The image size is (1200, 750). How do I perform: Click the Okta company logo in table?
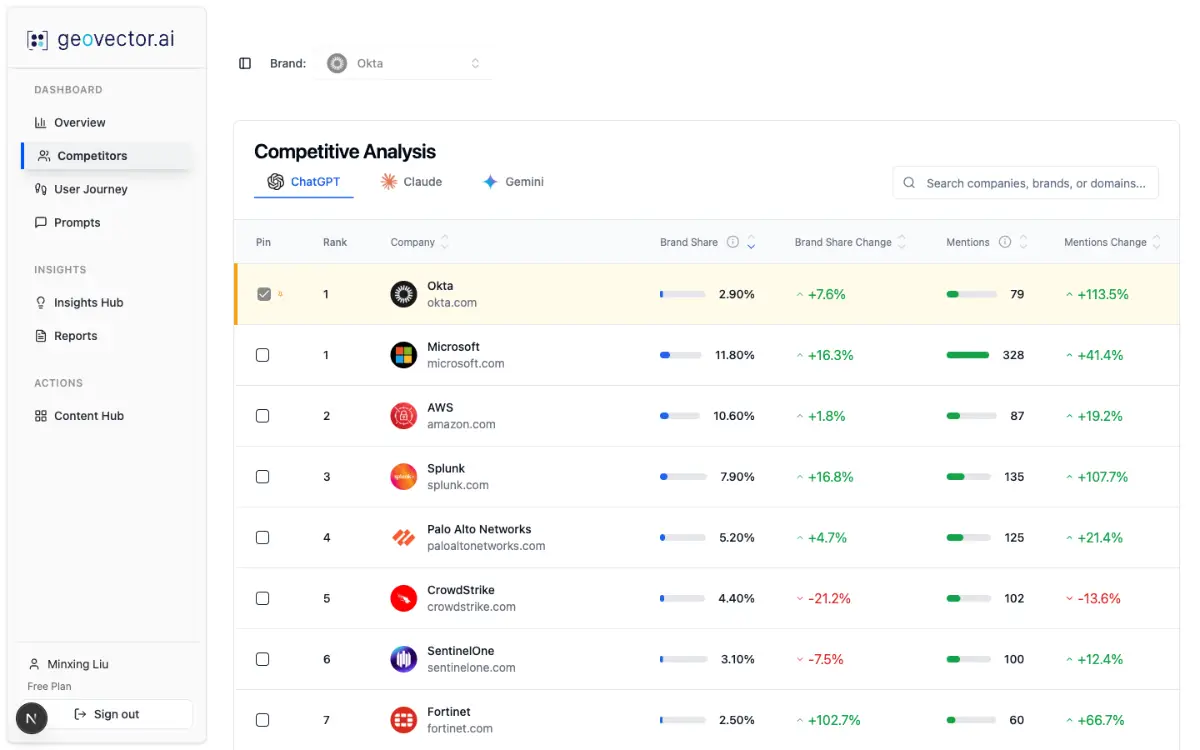403,294
